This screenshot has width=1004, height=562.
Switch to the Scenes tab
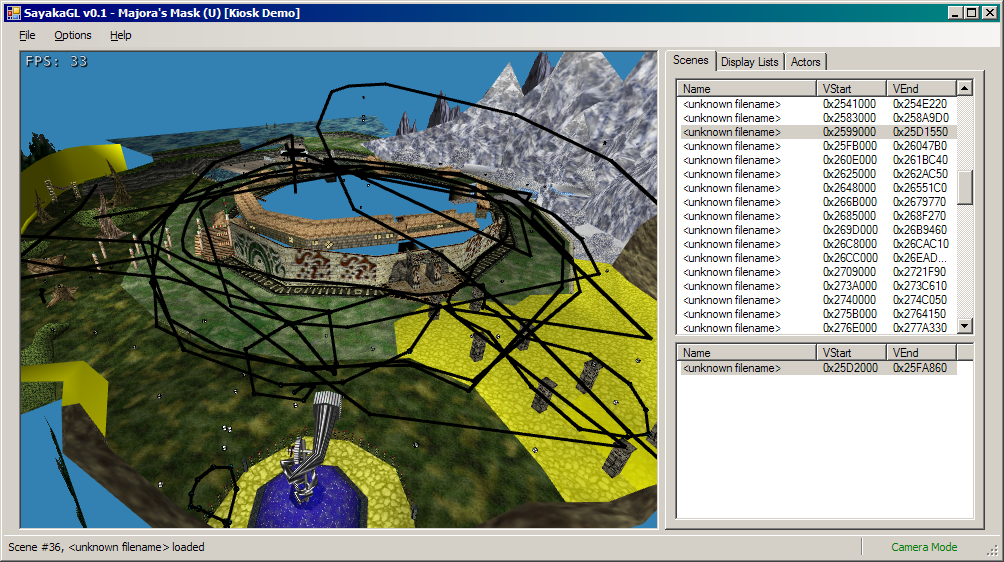(x=690, y=60)
